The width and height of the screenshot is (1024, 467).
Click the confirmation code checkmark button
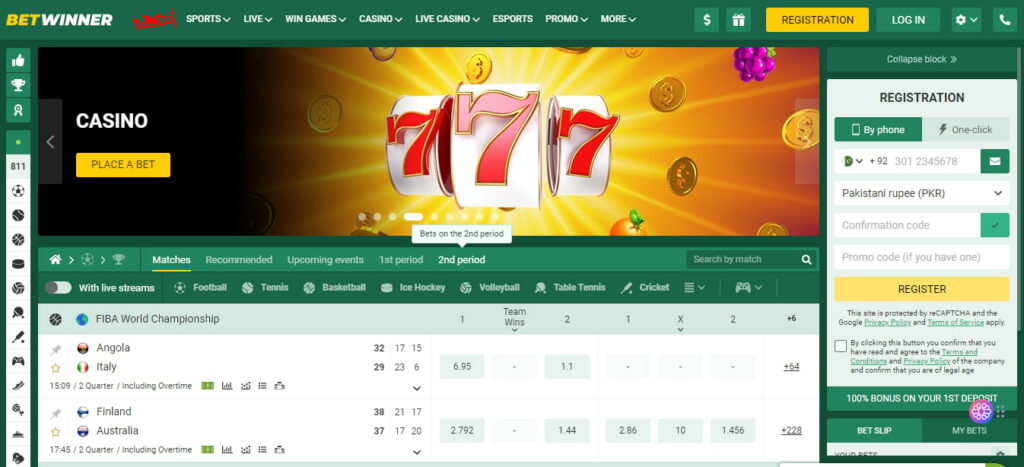click(x=995, y=225)
